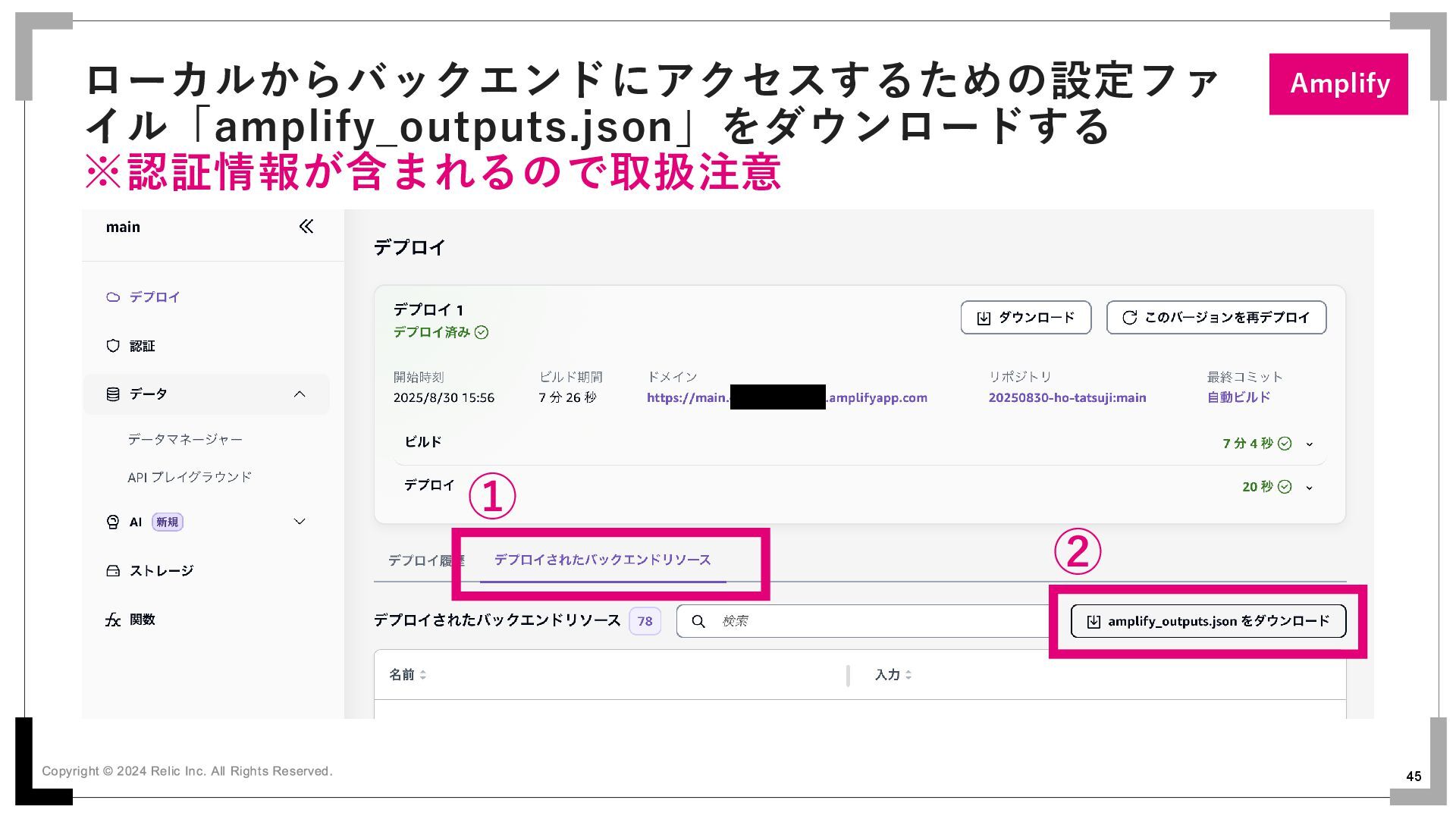Screen dimensions: 1456x819
Task: Switch to デプロイされたバックエンドリソース tab
Action: coord(603,560)
